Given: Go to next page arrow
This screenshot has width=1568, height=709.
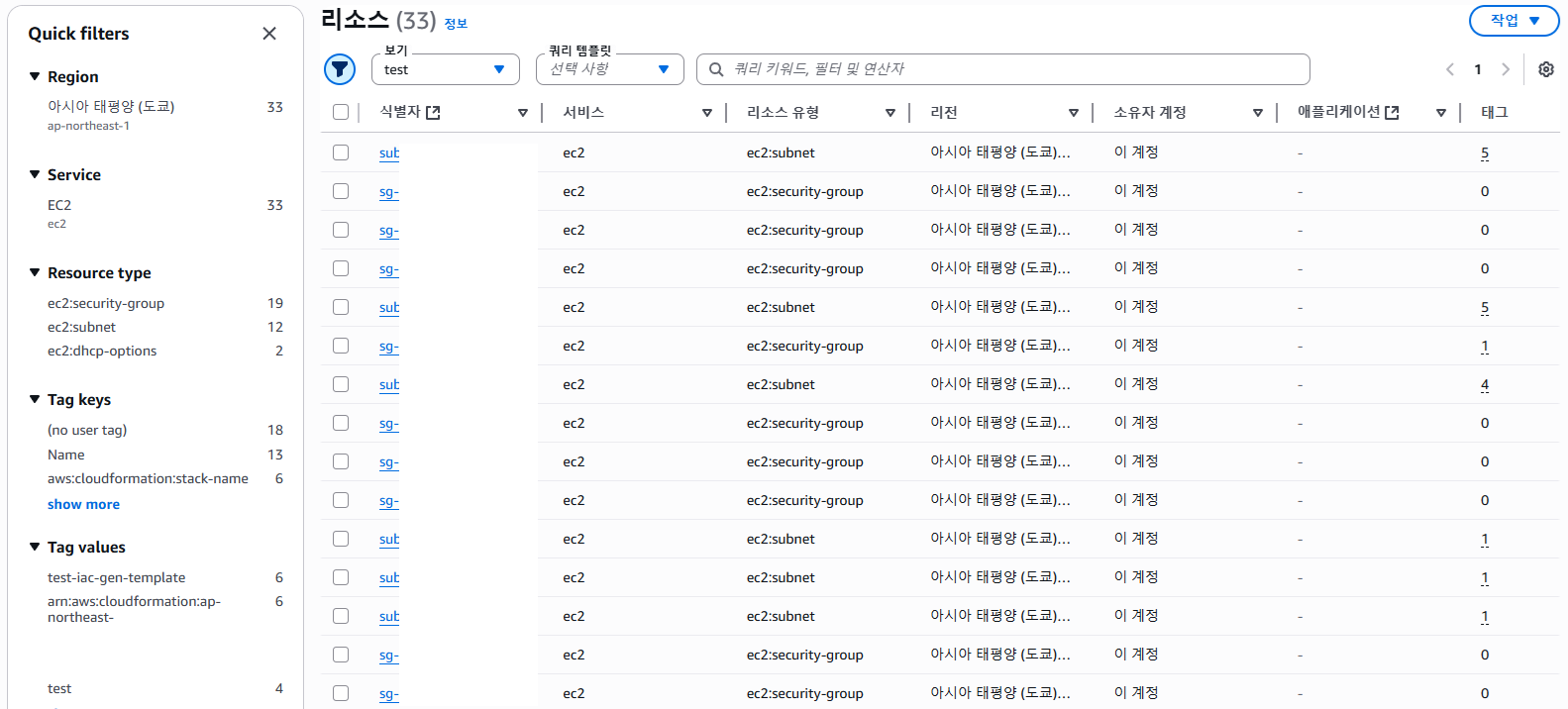Looking at the screenshot, I should coord(1506,69).
